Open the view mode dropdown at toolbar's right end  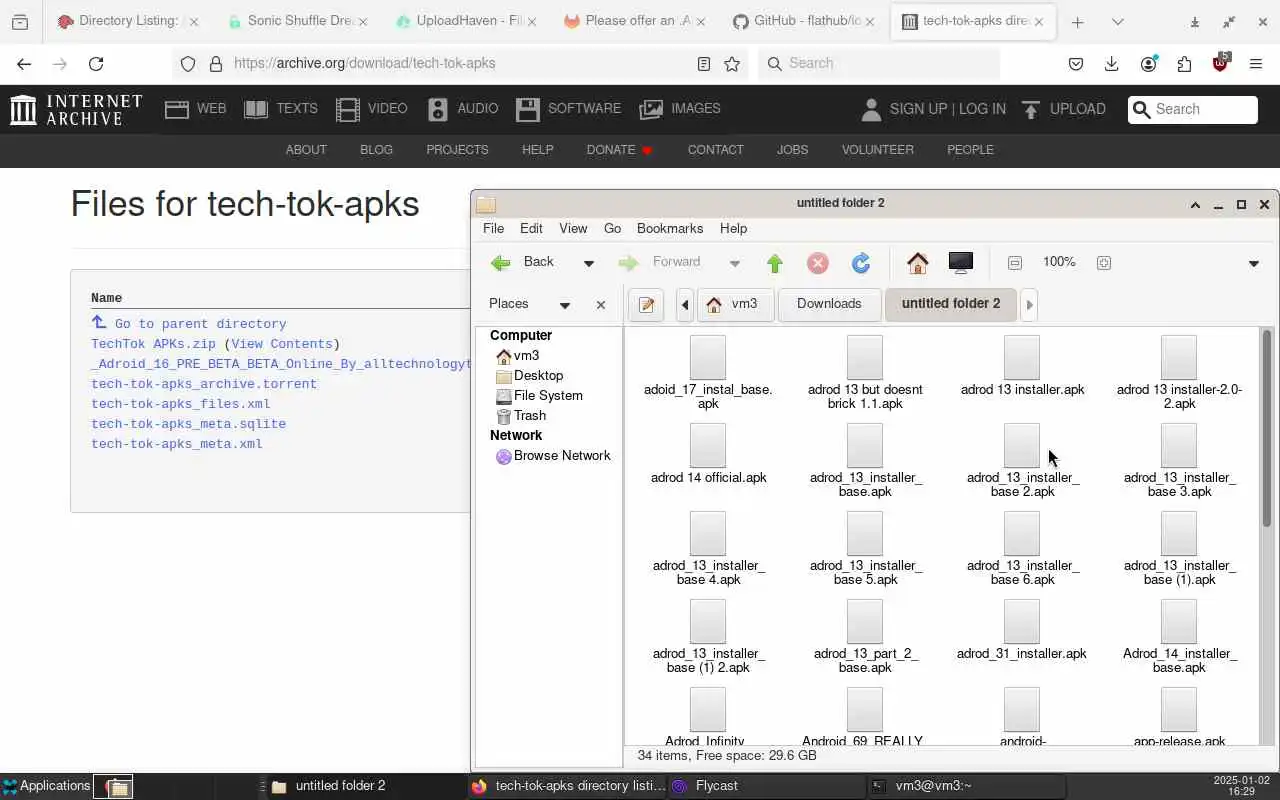pyautogui.click(x=1254, y=264)
